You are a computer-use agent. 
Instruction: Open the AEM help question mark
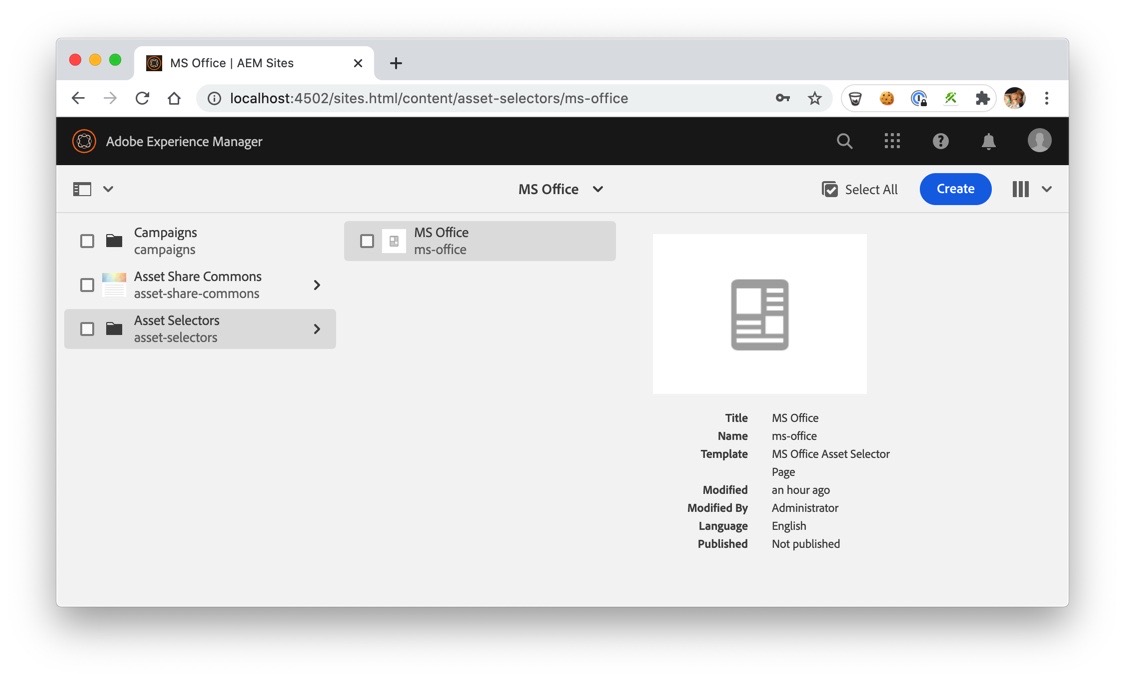[x=941, y=141]
